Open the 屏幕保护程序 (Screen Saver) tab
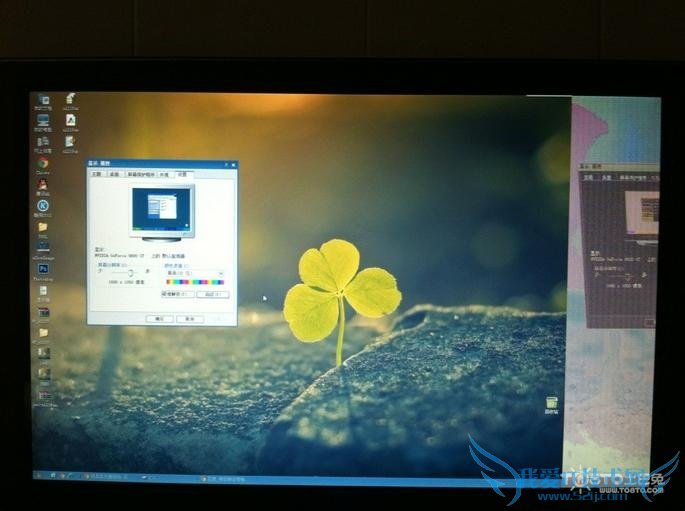685x511 pixels. pos(140,174)
